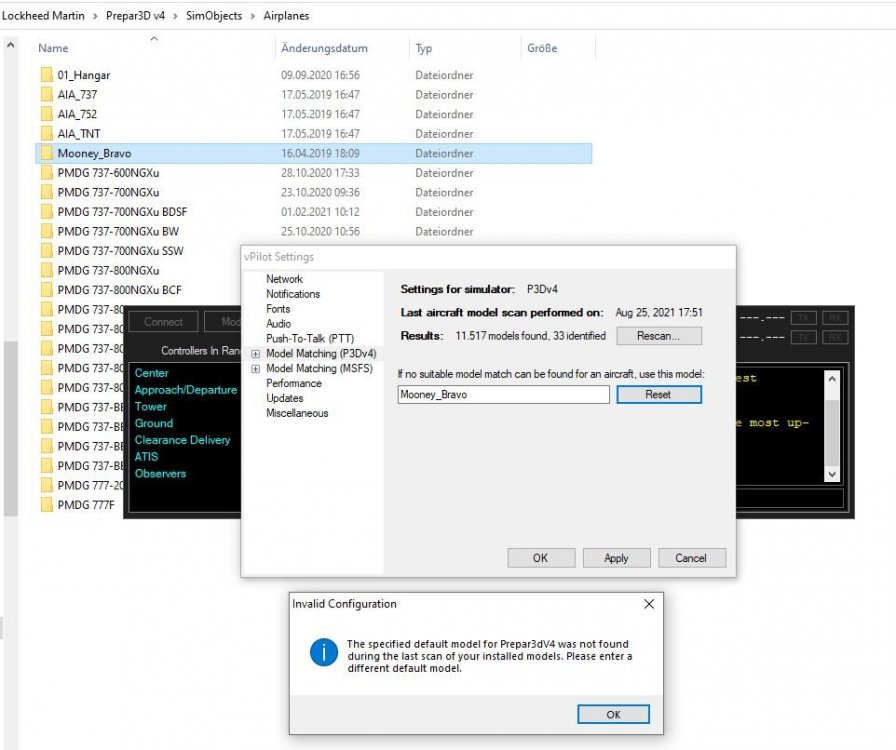Close the Invalid Configuration dialog with X
This screenshot has width=896, height=750.
coord(648,604)
